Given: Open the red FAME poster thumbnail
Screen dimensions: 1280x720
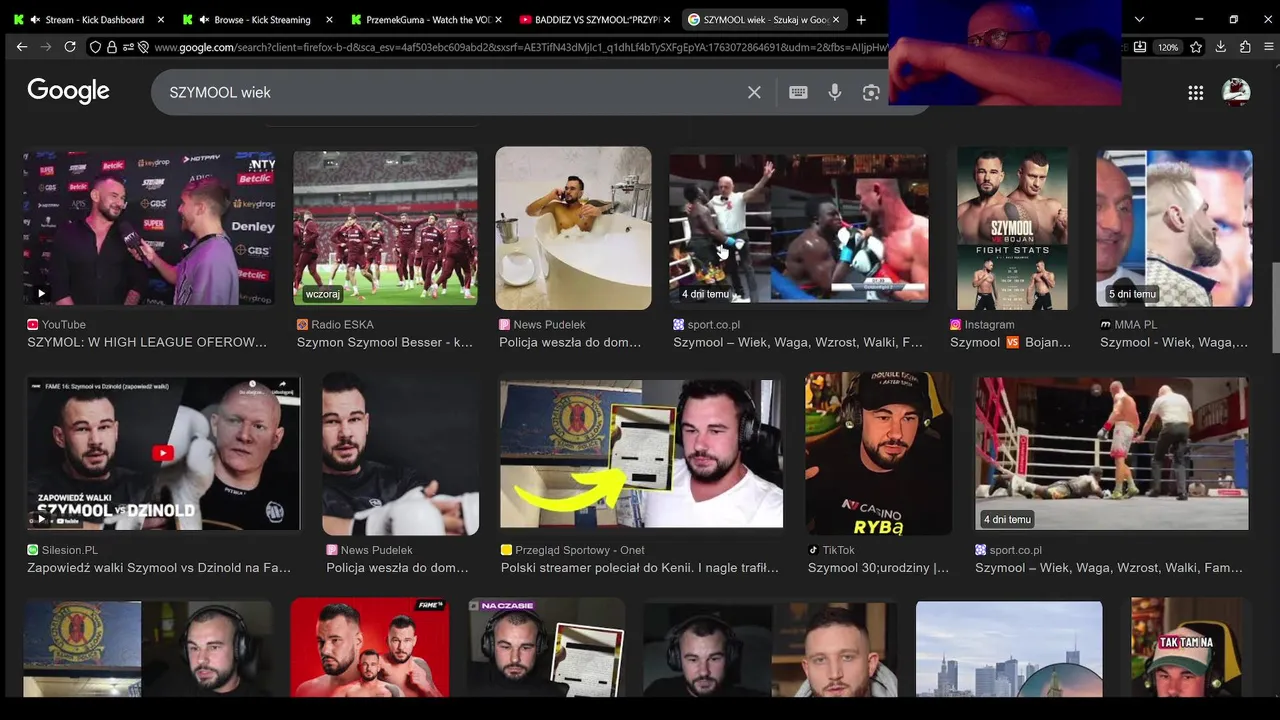Looking at the screenshot, I should coord(370,647).
